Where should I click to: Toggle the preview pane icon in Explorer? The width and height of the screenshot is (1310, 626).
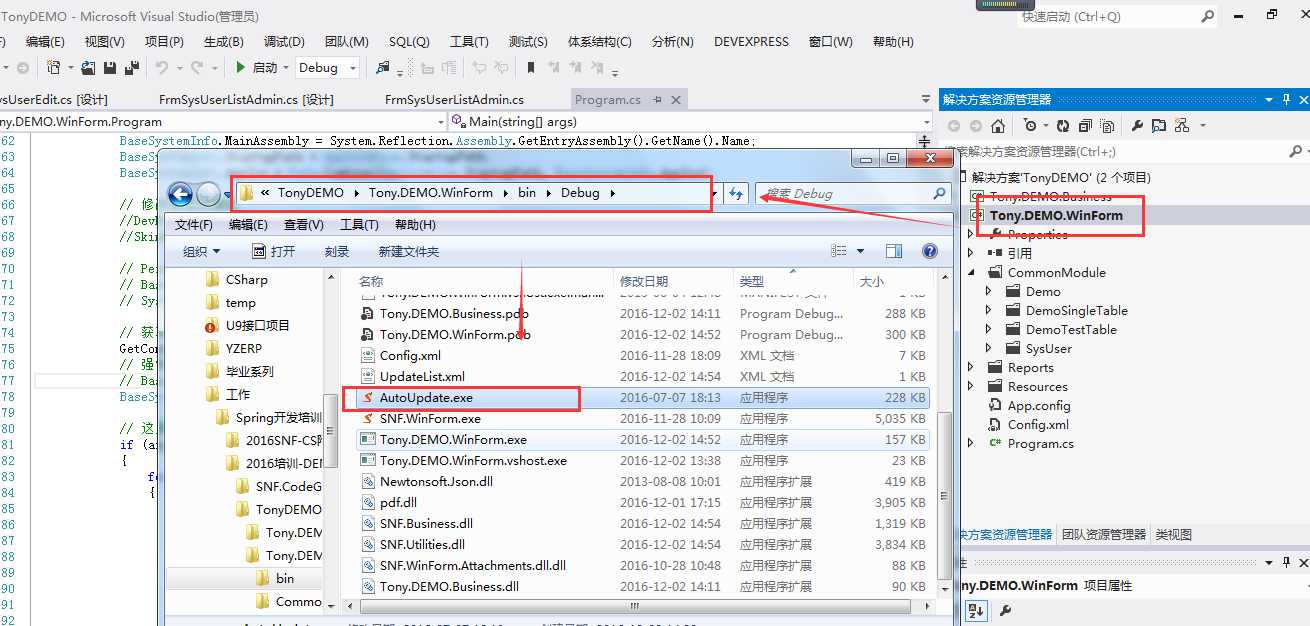tap(894, 251)
